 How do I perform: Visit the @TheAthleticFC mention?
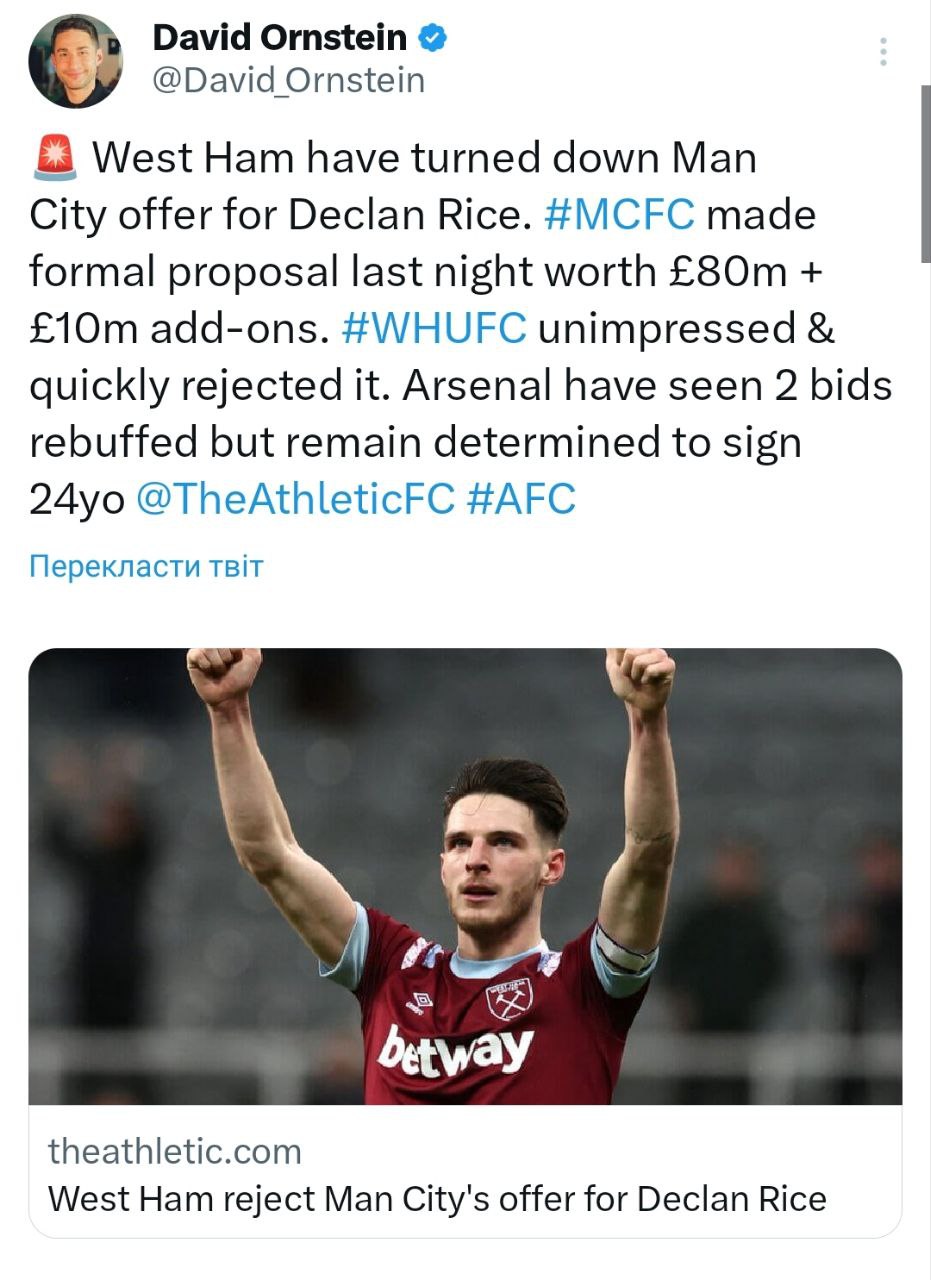click(x=294, y=500)
